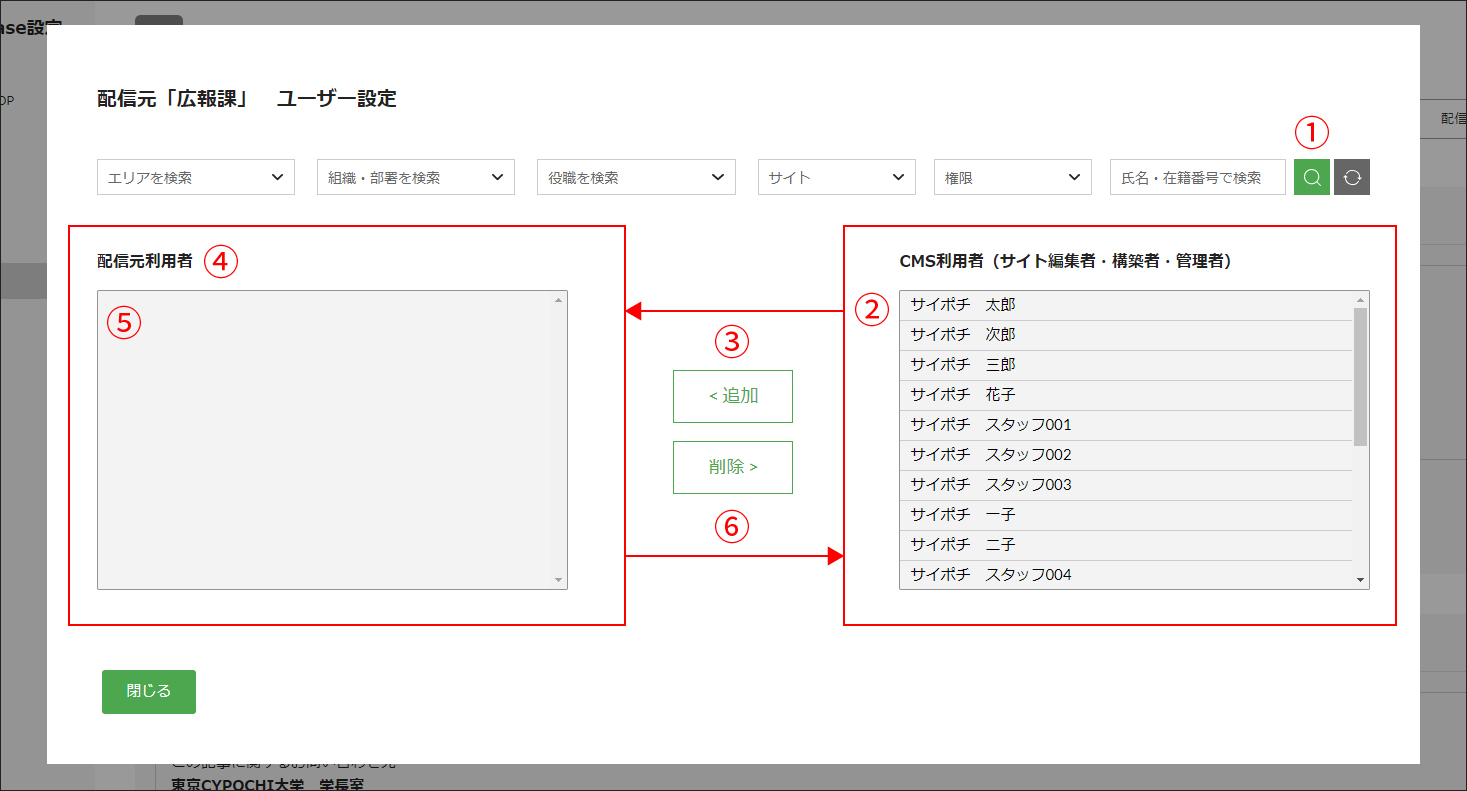Click the gray reset refresh icon
The height and width of the screenshot is (791, 1467).
[1352, 177]
